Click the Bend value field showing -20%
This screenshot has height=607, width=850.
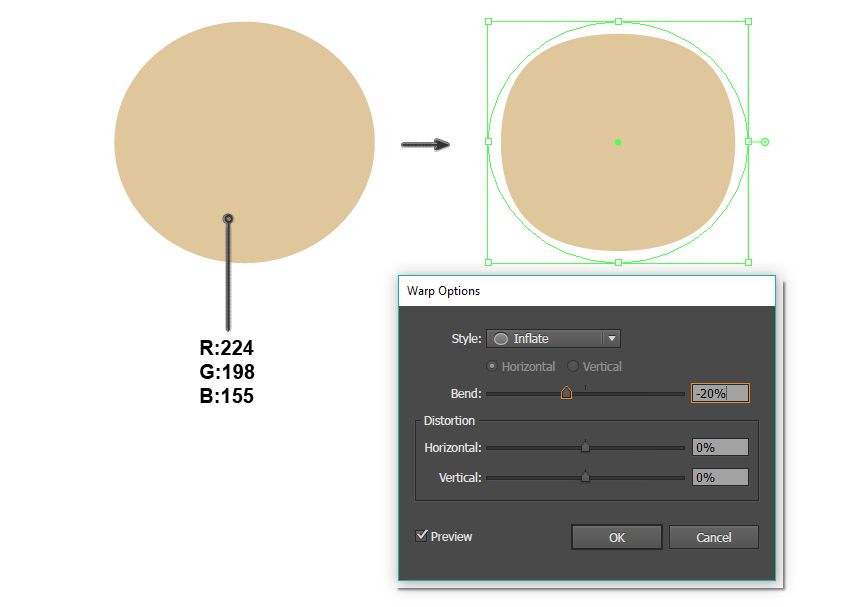tap(719, 393)
